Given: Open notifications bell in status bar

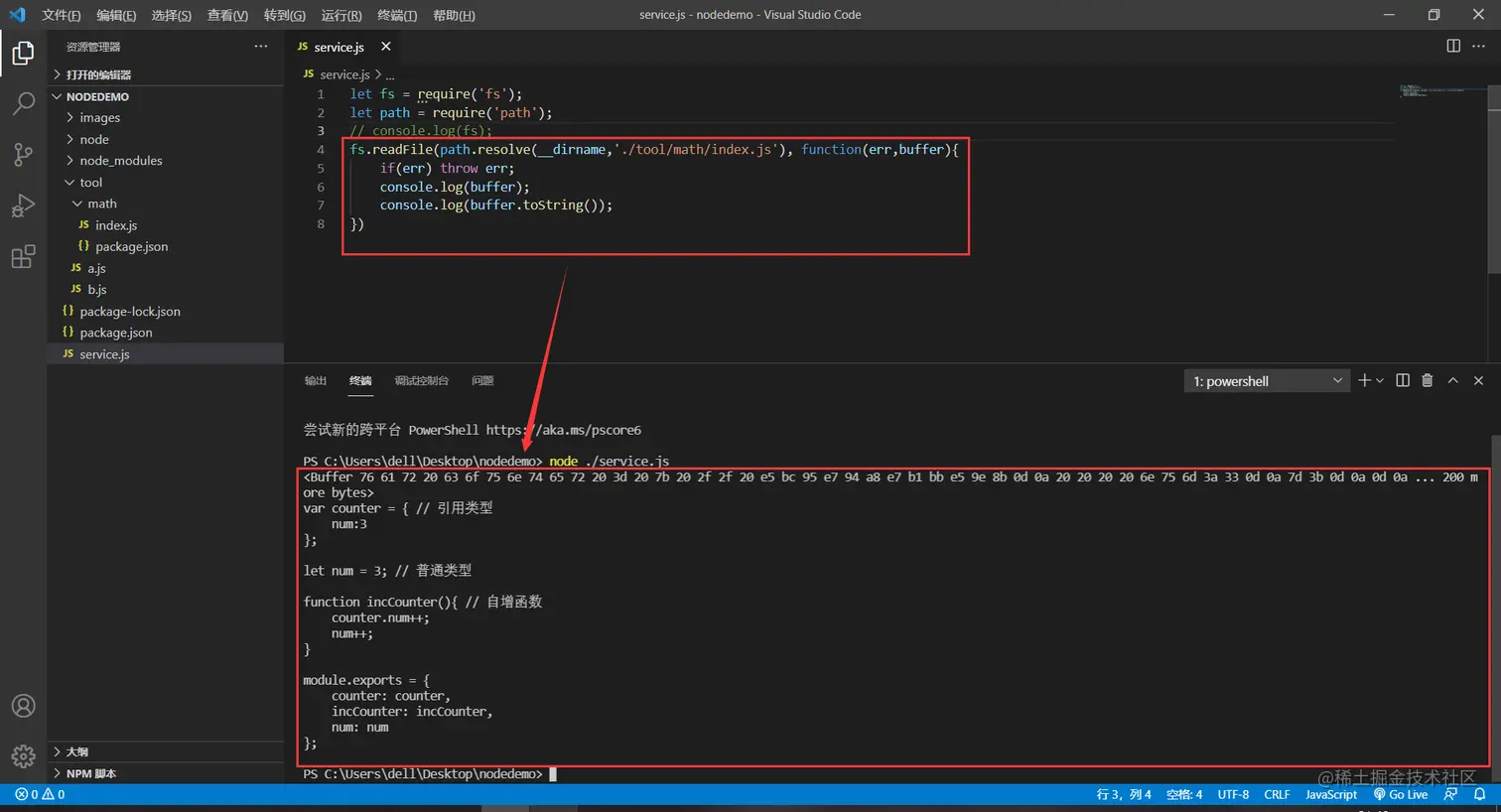Looking at the screenshot, I should [1479, 794].
